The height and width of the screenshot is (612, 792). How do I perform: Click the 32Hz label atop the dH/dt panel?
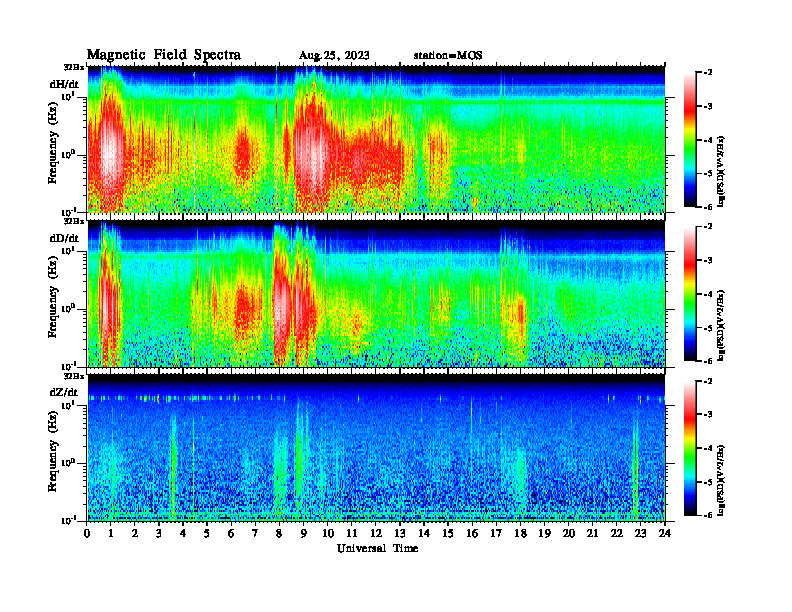pos(74,67)
